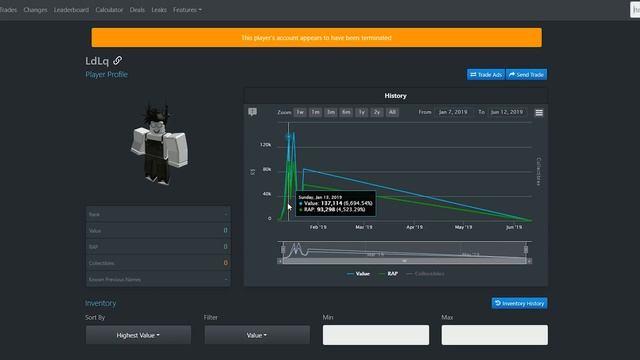Open chart comments speech bubble icon

(252, 112)
